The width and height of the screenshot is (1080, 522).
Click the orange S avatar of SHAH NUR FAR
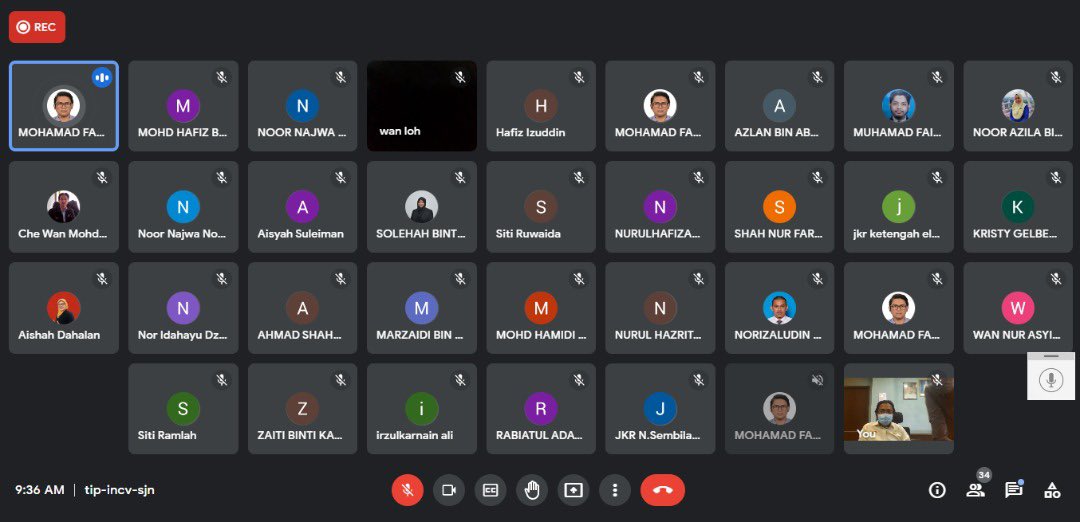[x=779, y=207]
